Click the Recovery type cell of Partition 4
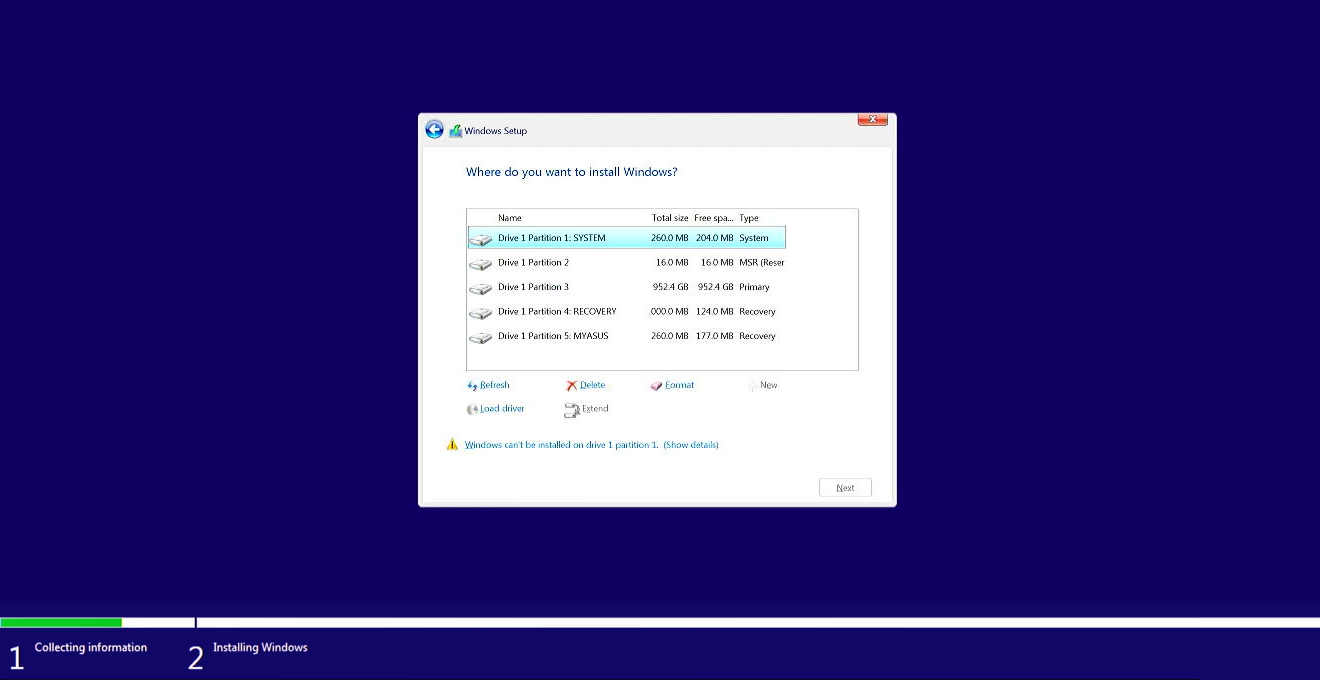Viewport: 1320px width, 680px height. [758, 312]
